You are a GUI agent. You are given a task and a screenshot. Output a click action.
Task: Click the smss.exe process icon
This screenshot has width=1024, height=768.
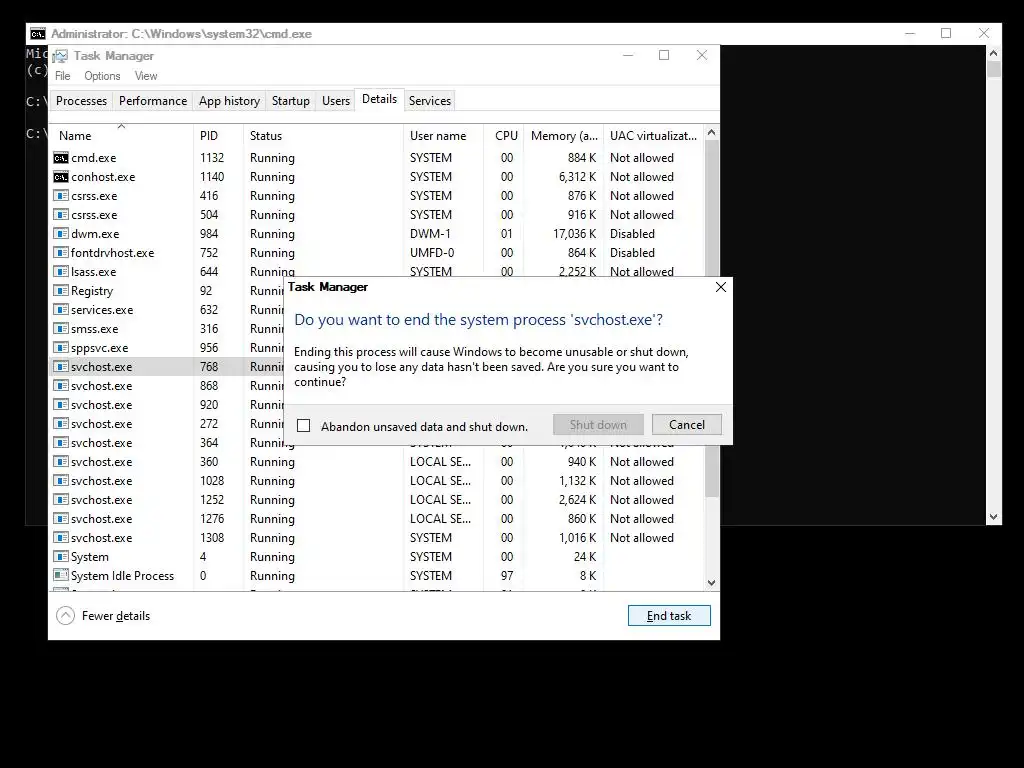point(61,328)
